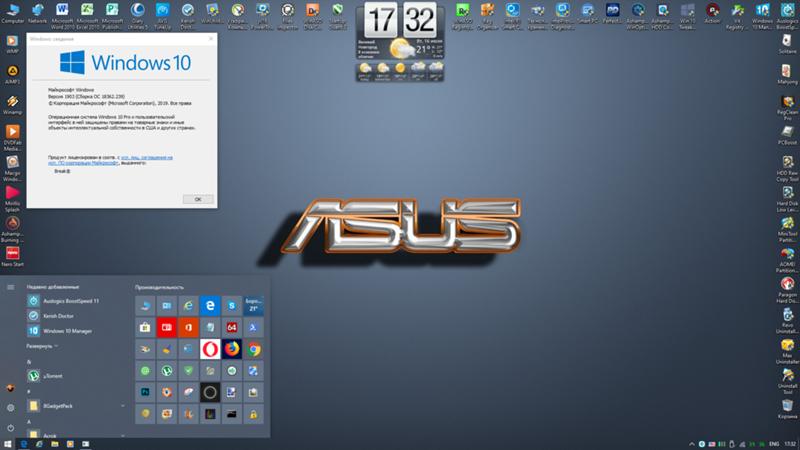The image size is (800, 450).
Task: Open the license terms link in winver dialog
Action: click(x=110, y=160)
